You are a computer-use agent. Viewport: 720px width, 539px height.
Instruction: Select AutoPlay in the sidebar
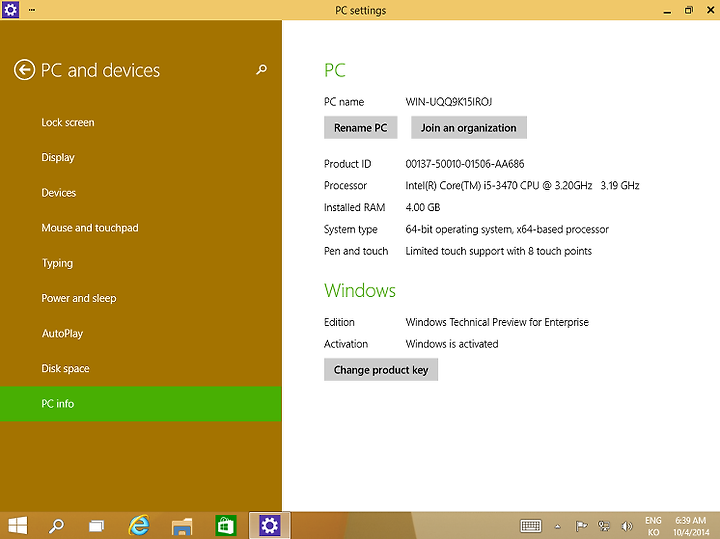pos(62,334)
